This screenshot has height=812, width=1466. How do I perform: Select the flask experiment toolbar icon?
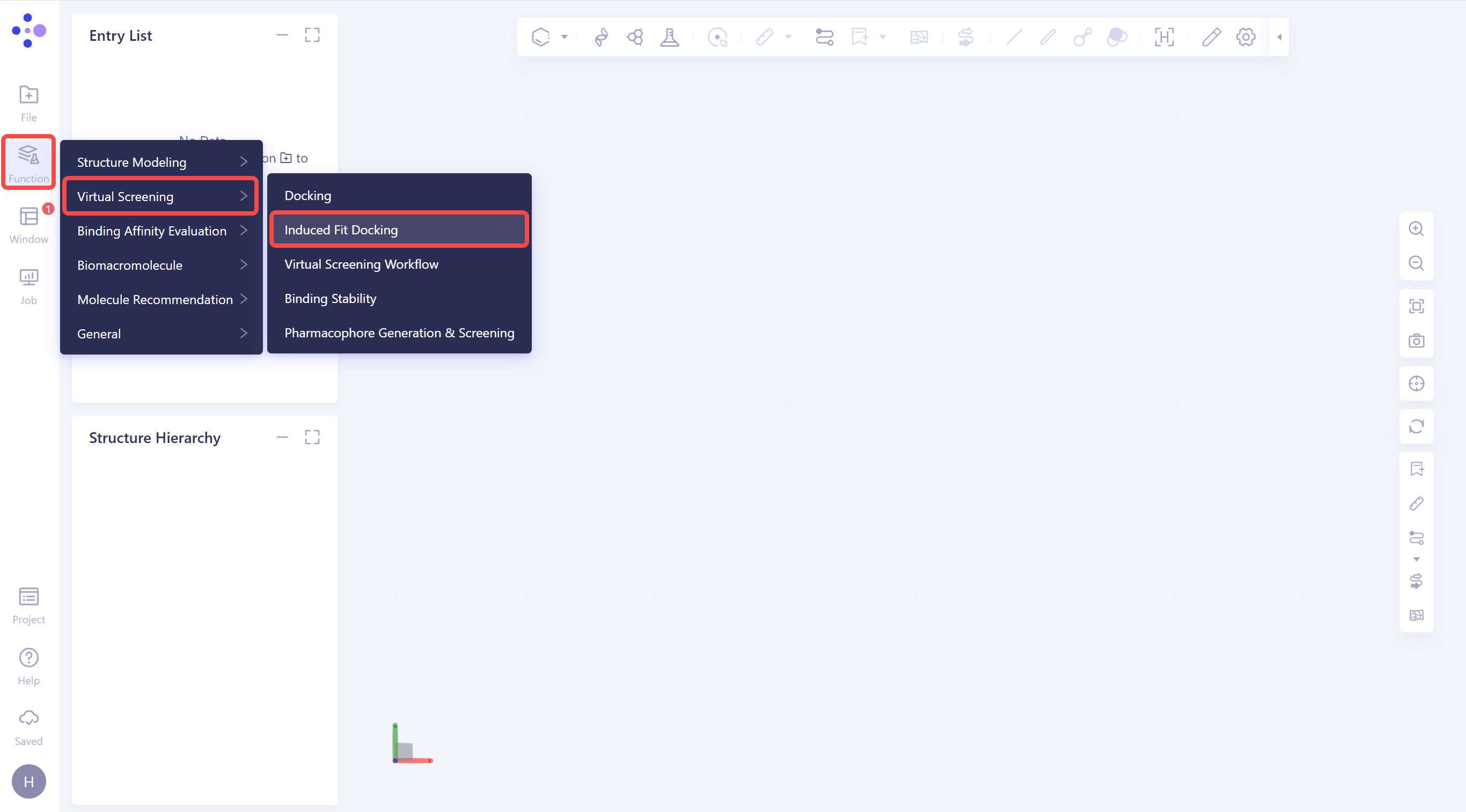tap(670, 37)
